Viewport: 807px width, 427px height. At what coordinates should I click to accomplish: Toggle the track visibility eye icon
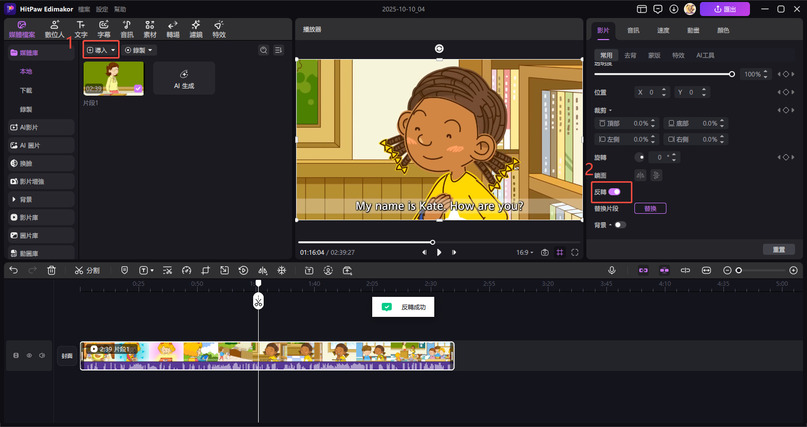pyautogui.click(x=29, y=355)
